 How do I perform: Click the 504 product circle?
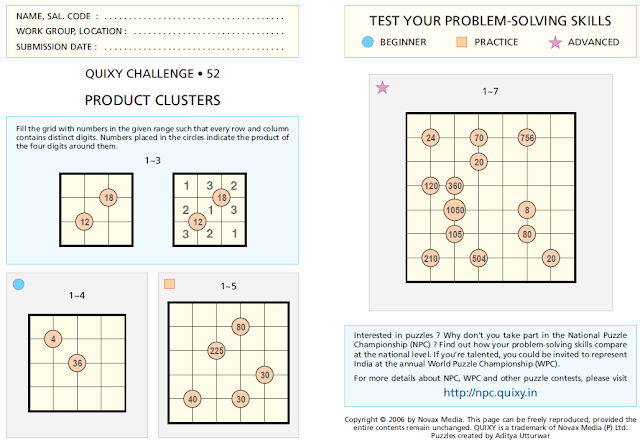tap(479, 258)
